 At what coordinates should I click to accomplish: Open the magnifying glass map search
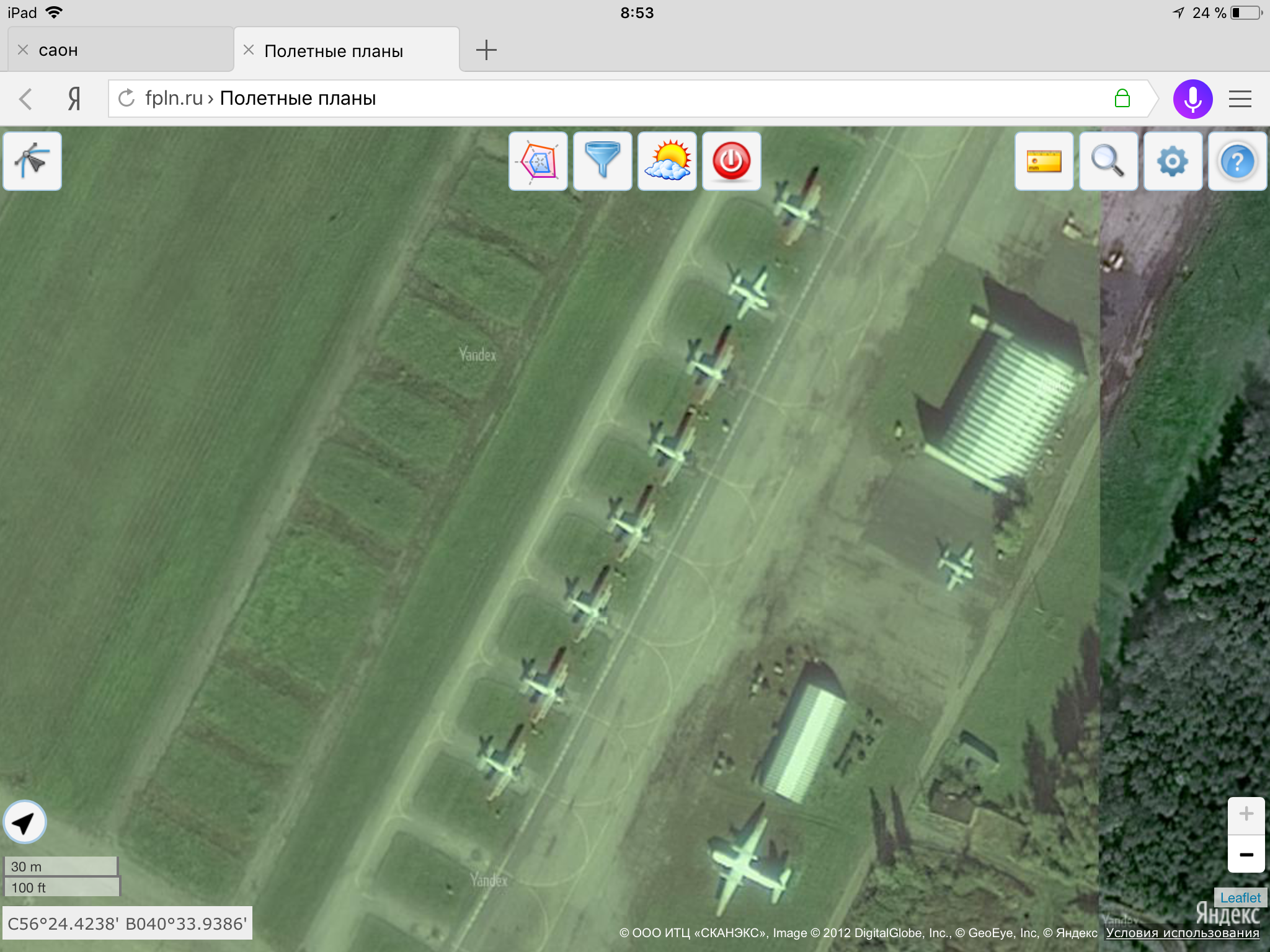(1108, 161)
